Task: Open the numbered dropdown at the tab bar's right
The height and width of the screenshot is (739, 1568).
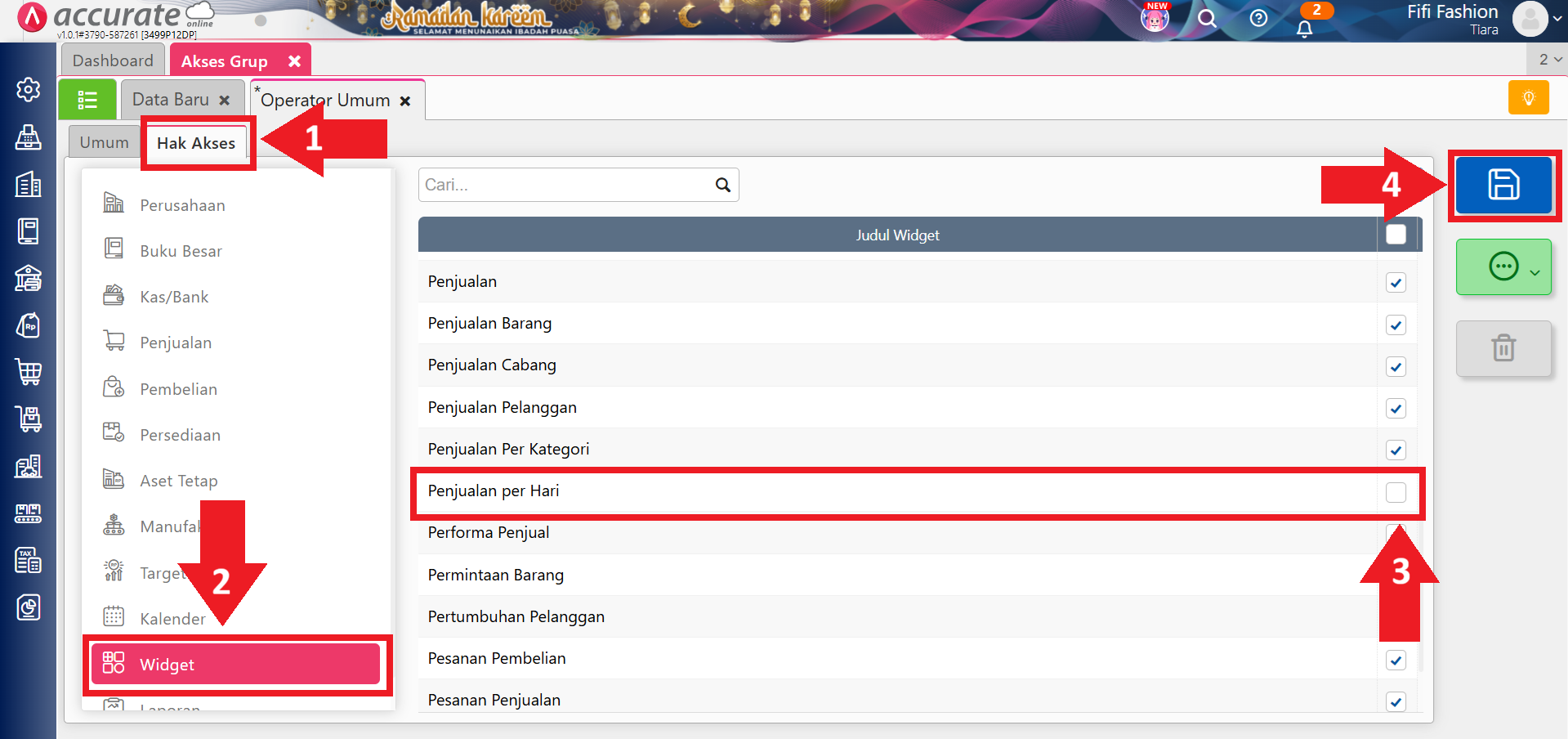Action: coord(1547,59)
